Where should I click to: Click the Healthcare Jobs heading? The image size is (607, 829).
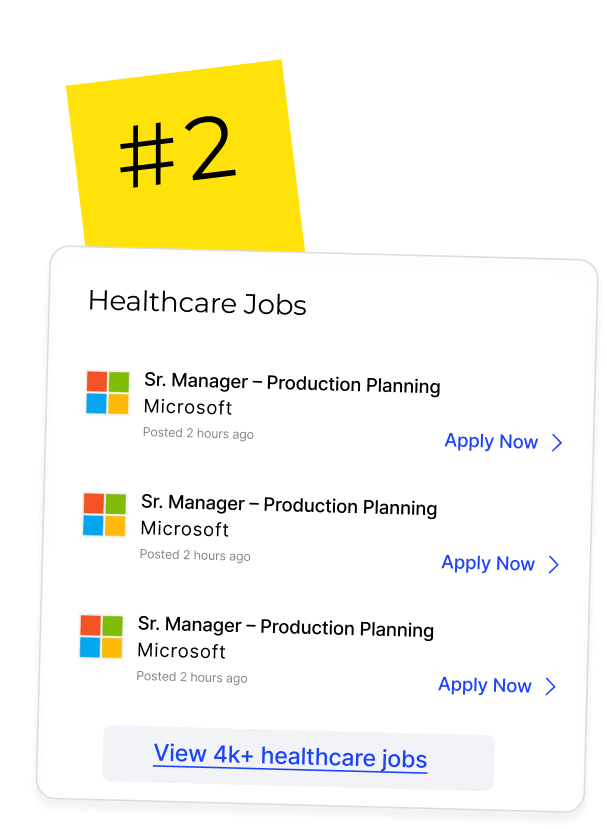coord(197,302)
